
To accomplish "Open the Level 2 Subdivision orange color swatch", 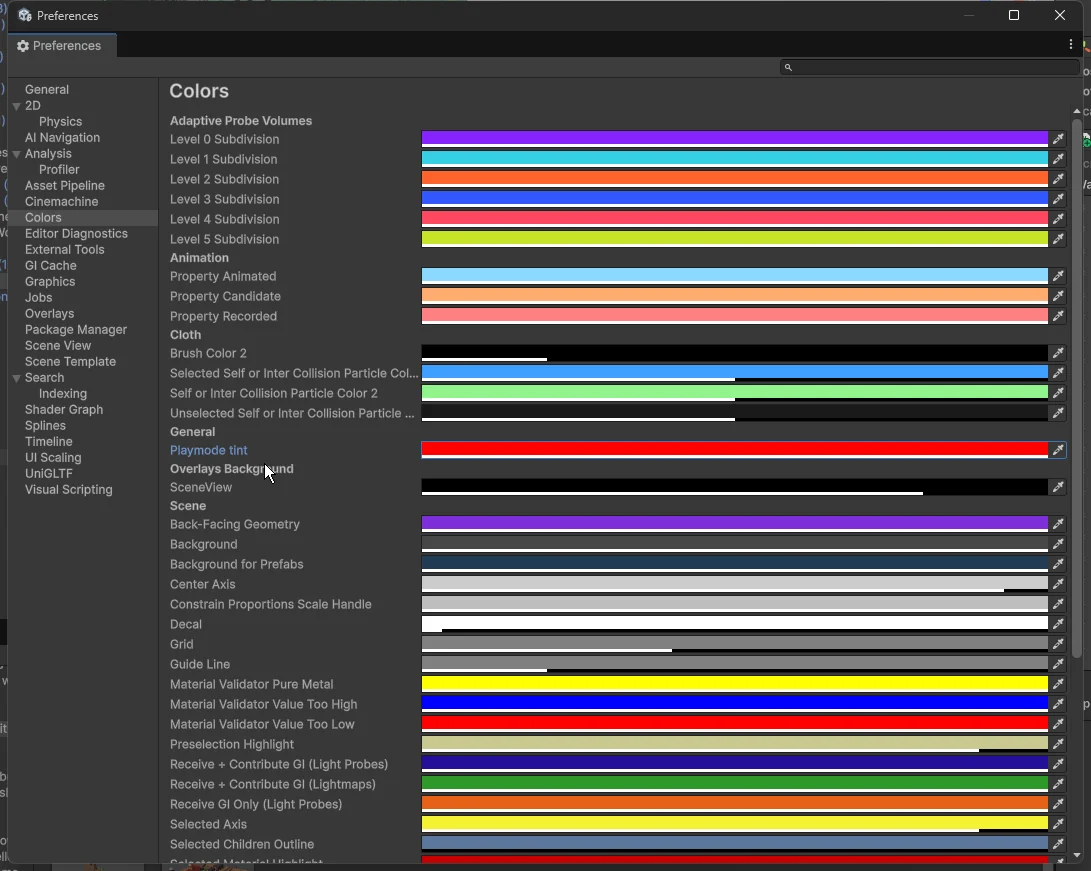I will pyautogui.click(x=734, y=179).
